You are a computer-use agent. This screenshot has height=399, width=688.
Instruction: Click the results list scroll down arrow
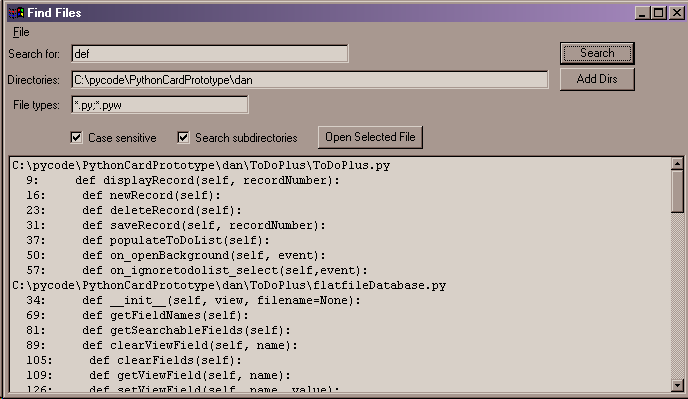(x=677, y=385)
